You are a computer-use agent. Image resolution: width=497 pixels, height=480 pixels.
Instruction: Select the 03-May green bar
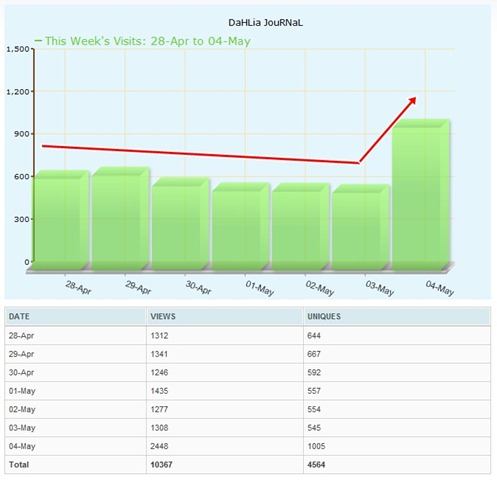point(361,227)
